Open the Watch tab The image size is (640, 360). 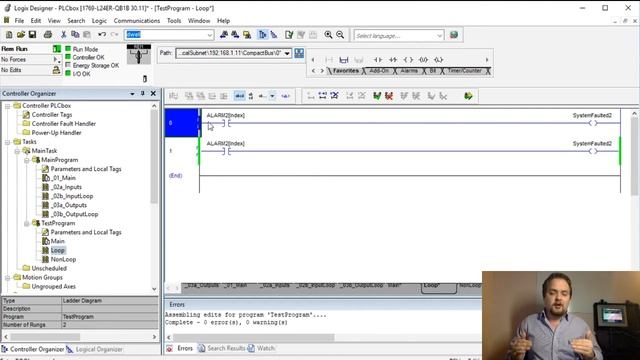click(x=261, y=348)
